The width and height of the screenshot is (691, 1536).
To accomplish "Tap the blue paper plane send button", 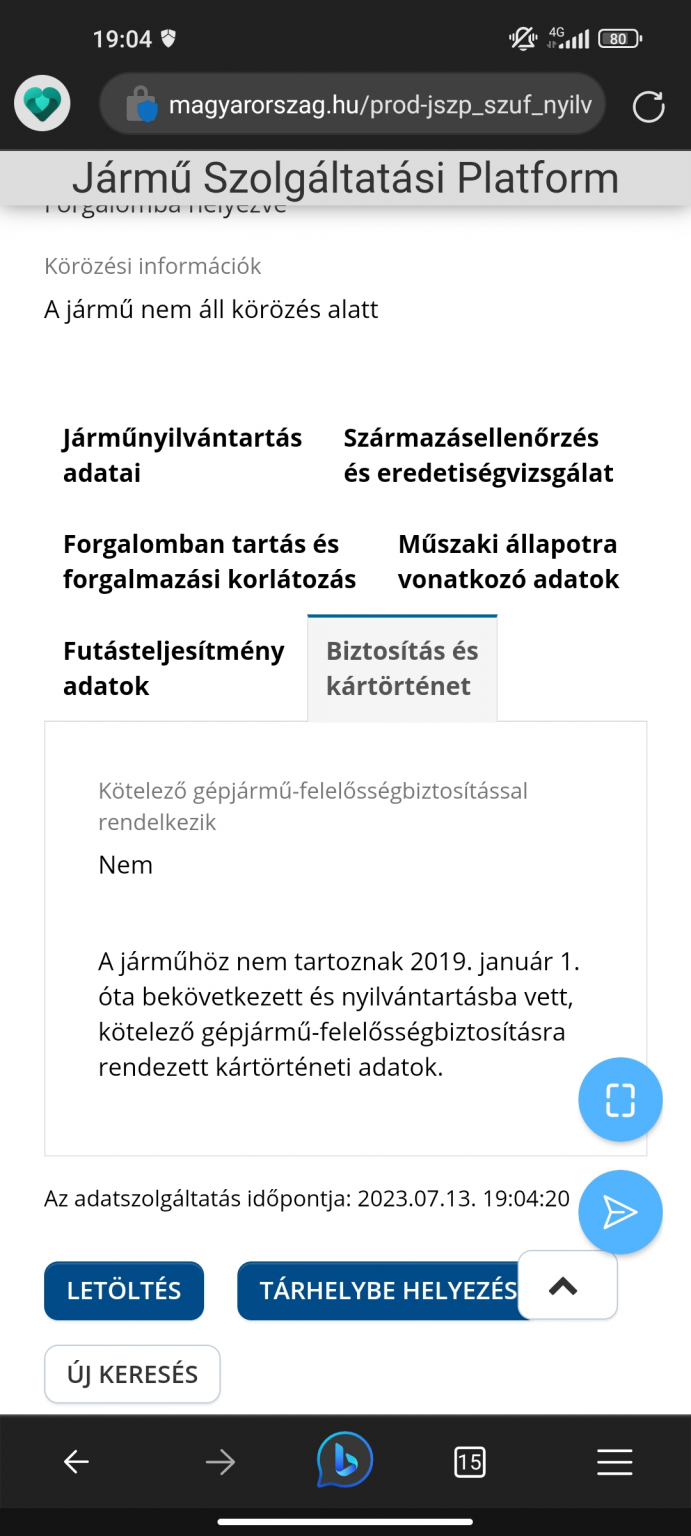I will pos(620,1212).
